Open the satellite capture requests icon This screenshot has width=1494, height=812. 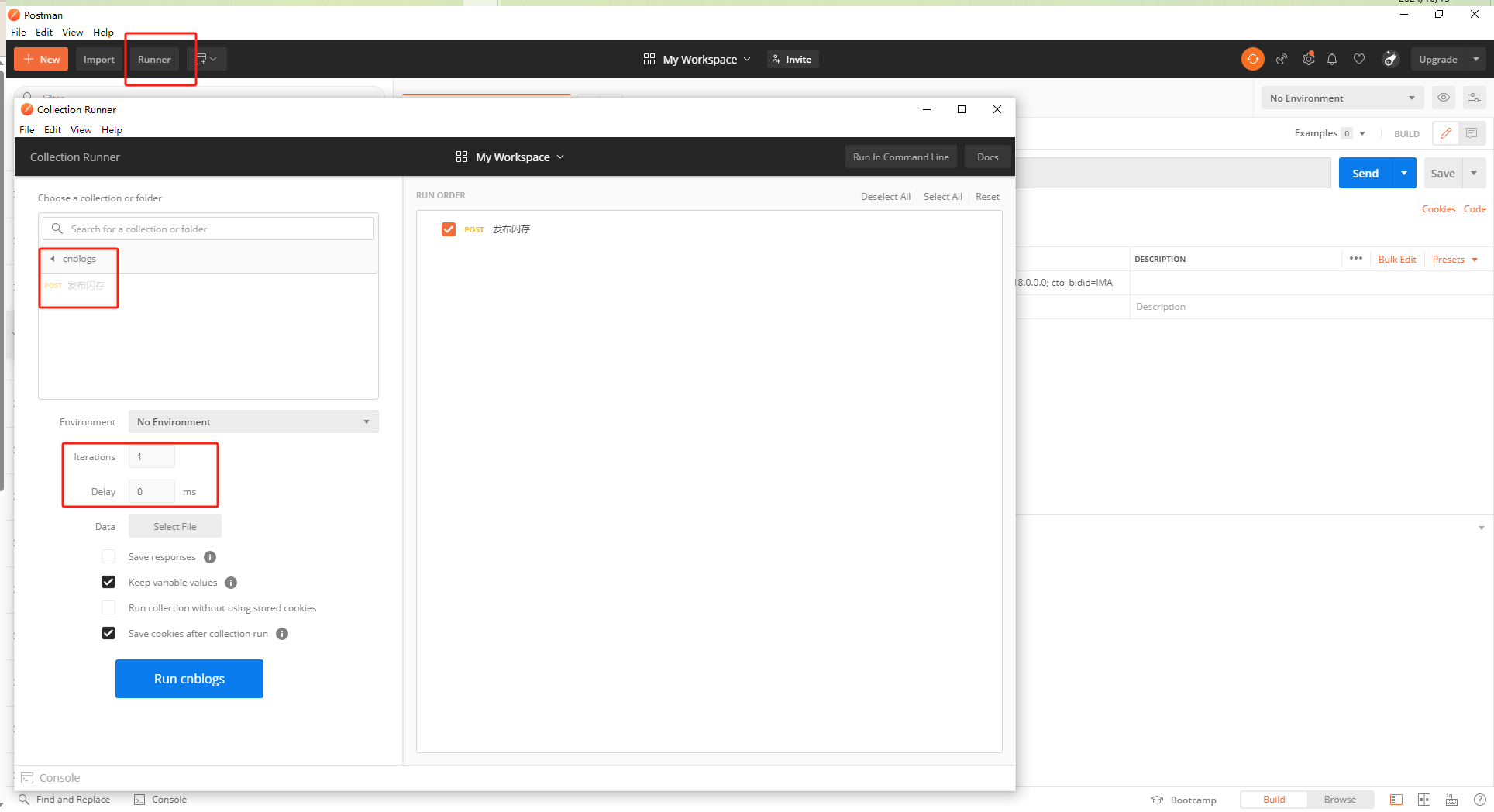1282,59
